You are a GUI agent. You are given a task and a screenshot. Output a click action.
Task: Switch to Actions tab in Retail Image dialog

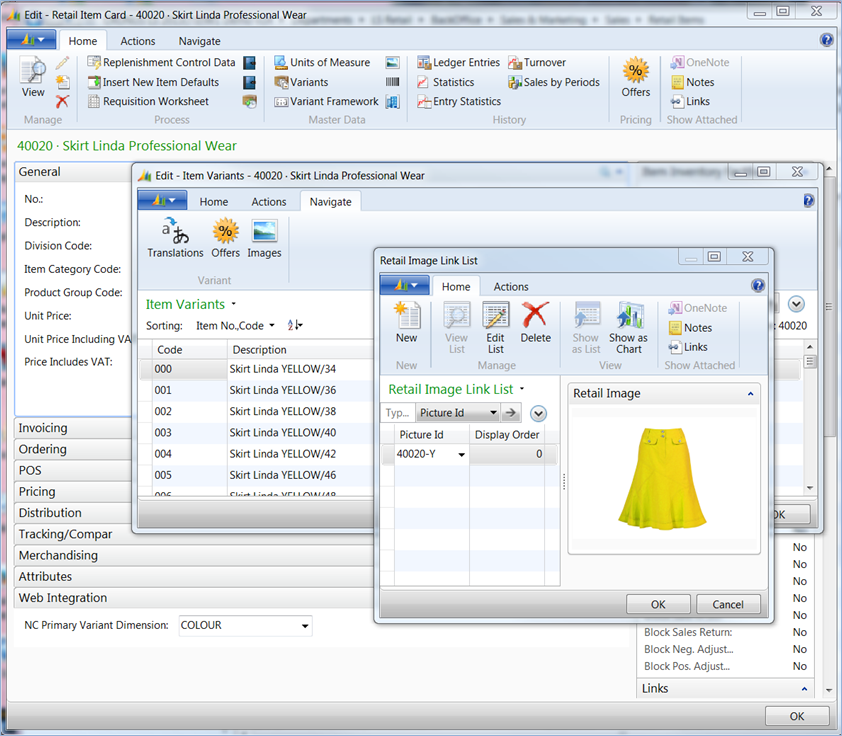[510, 286]
